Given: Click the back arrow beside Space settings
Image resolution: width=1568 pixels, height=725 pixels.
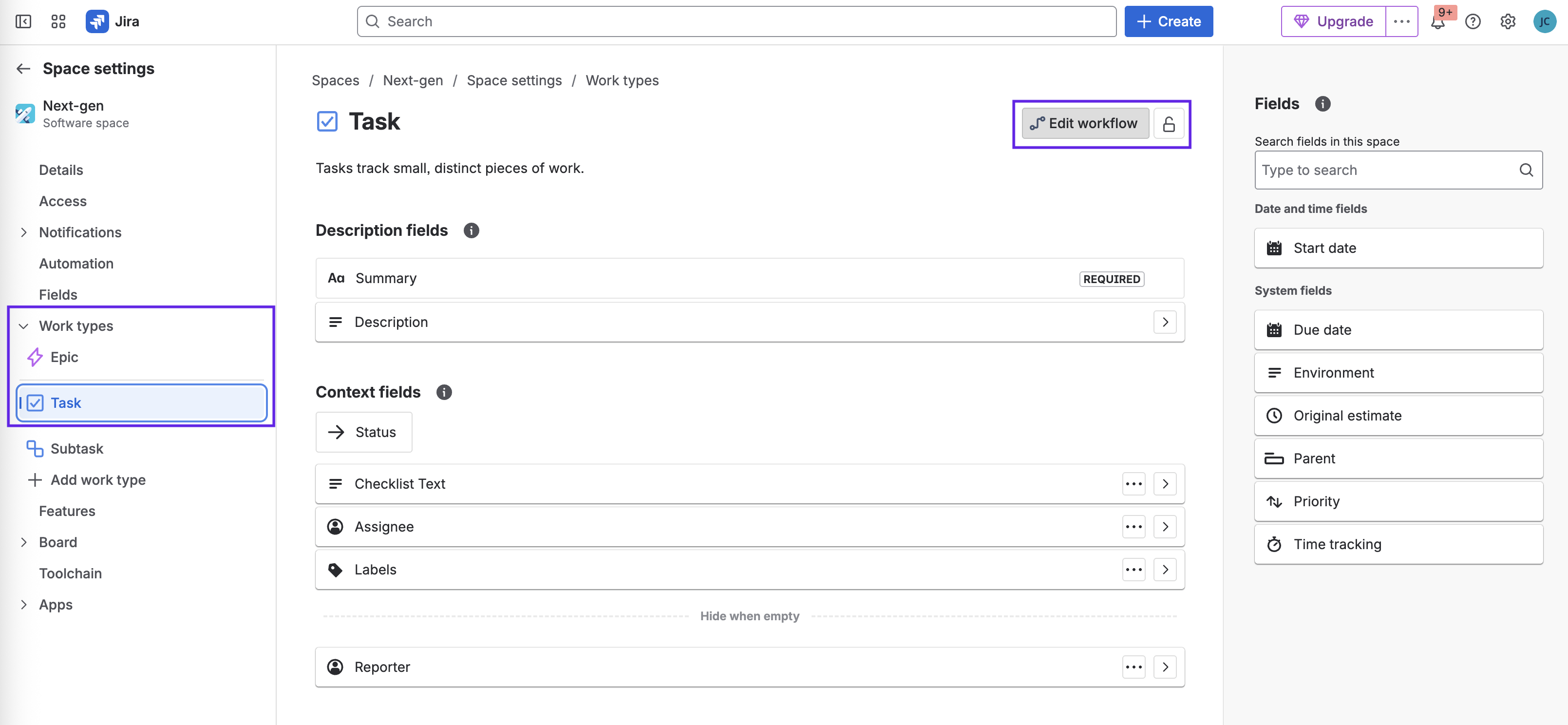Looking at the screenshot, I should pyautogui.click(x=23, y=69).
